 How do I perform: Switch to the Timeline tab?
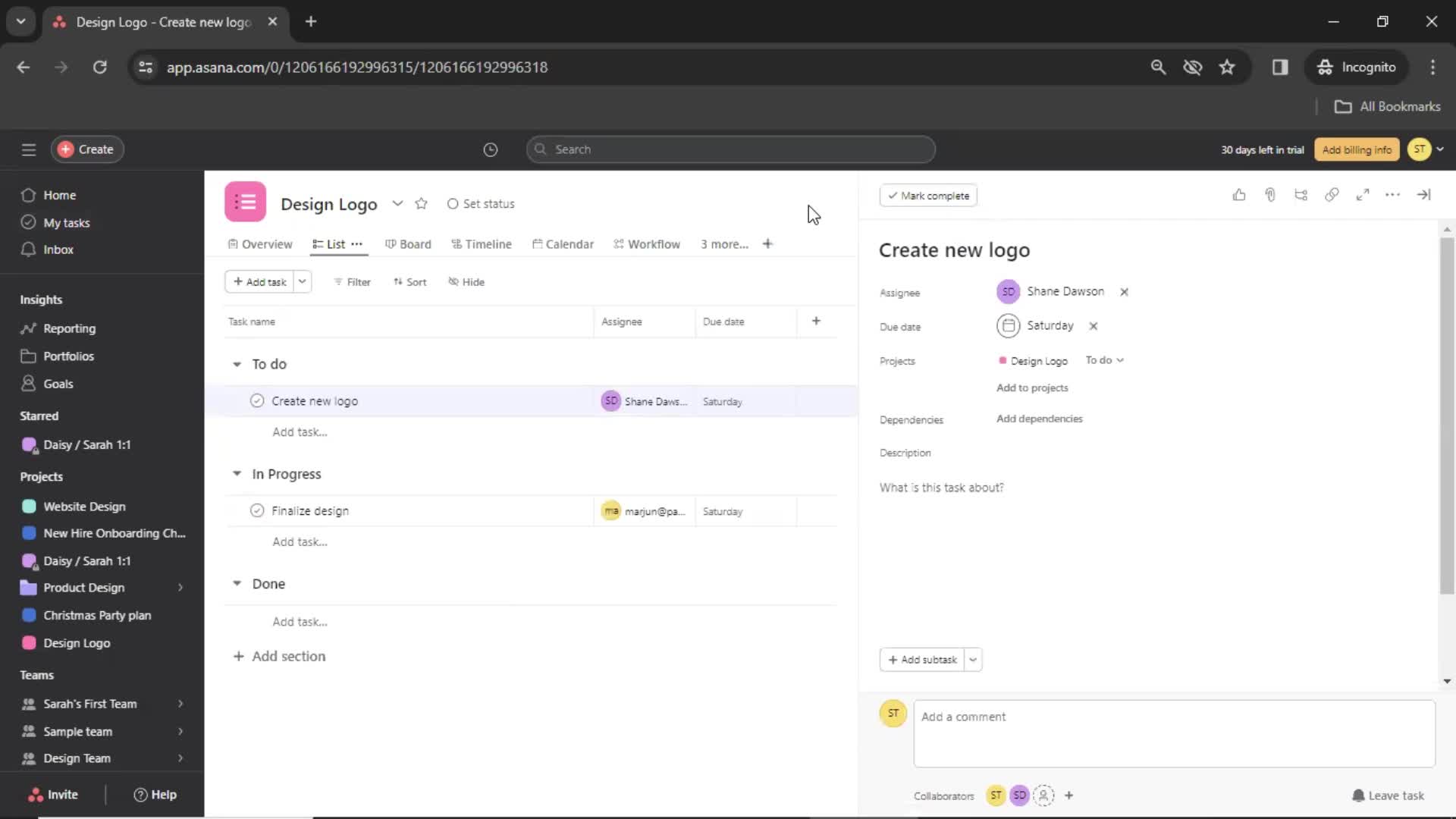point(487,244)
